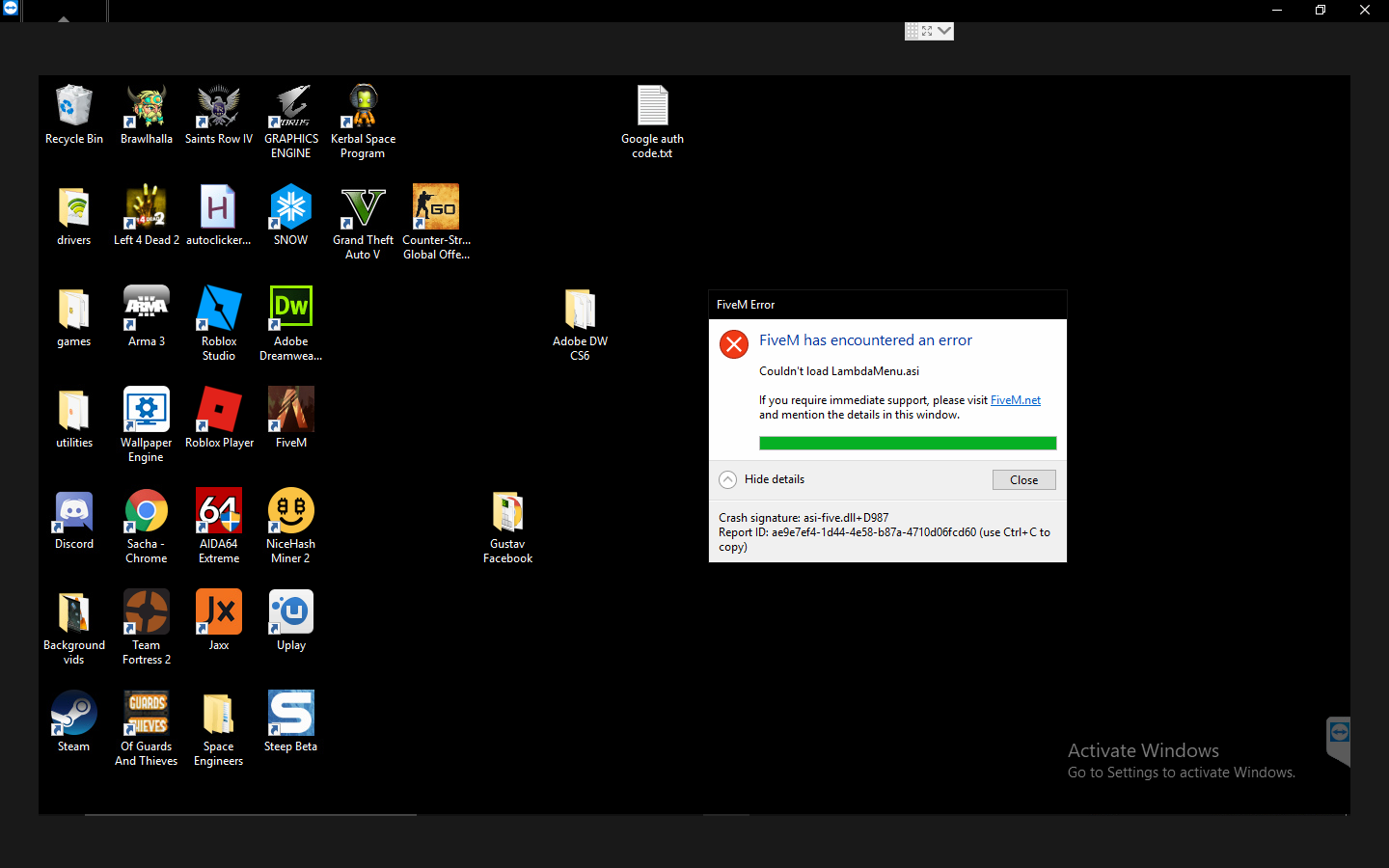The height and width of the screenshot is (868, 1389).
Task: Select the Steam shortcut
Action: click(x=74, y=722)
